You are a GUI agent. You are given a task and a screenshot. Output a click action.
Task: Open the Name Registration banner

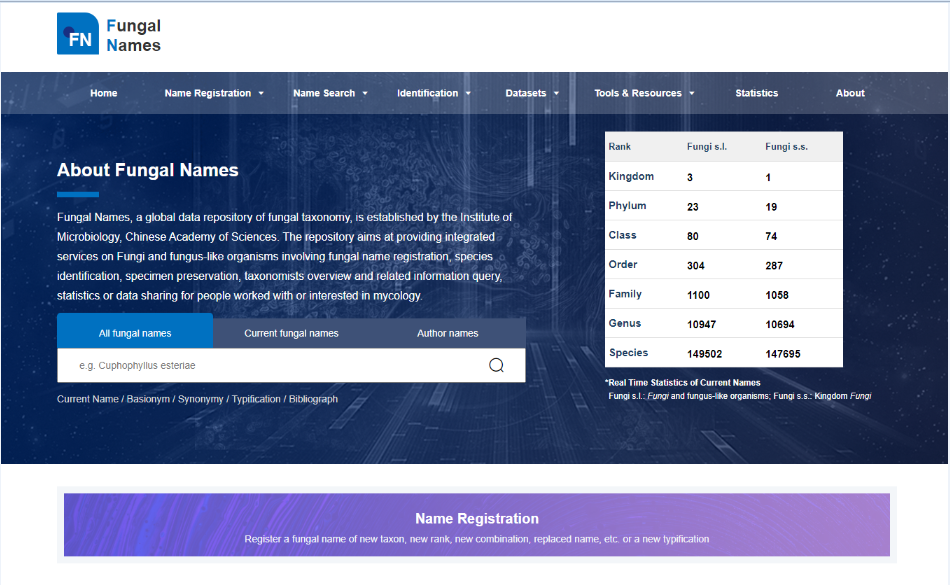(x=477, y=525)
